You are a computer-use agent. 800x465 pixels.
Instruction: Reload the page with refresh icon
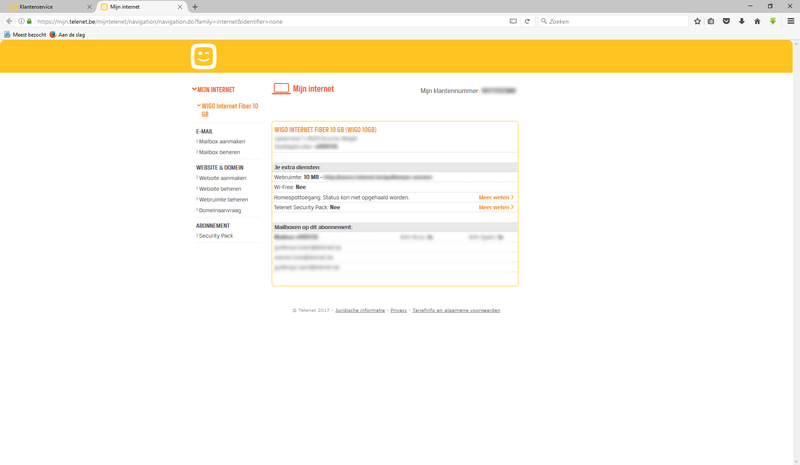coord(527,21)
